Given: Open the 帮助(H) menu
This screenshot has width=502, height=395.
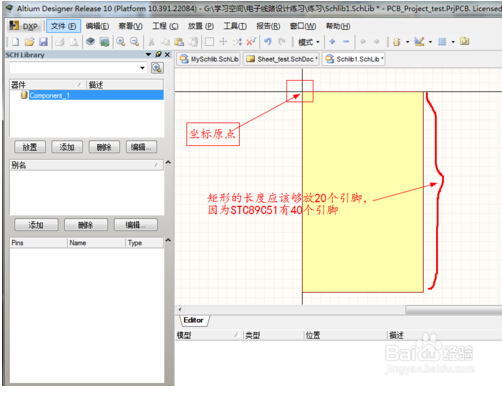Looking at the screenshot, I should (338, 26).
